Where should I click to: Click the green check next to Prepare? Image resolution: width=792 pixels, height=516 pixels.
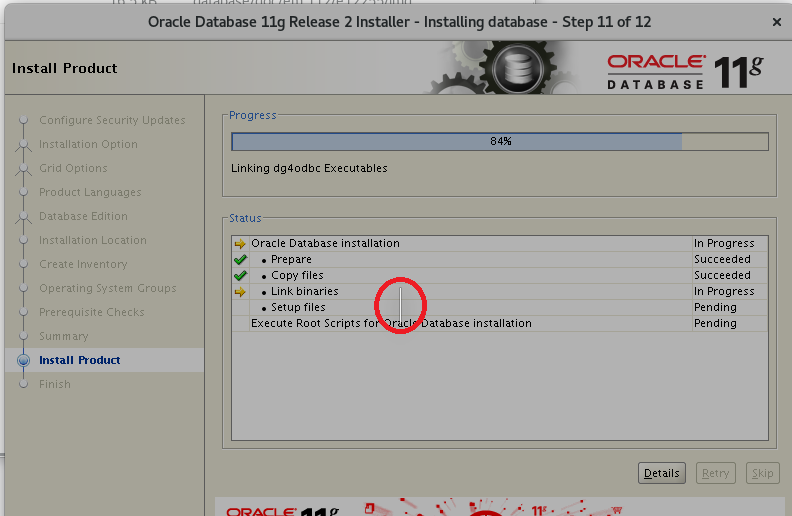[x=240, y=260]
